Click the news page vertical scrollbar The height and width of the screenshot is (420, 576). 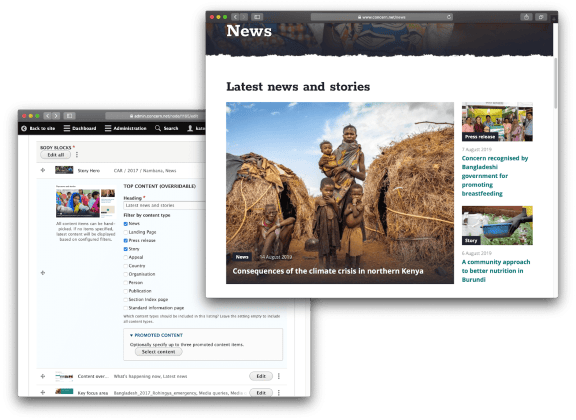pyautogui.click(x=555, y=83)
